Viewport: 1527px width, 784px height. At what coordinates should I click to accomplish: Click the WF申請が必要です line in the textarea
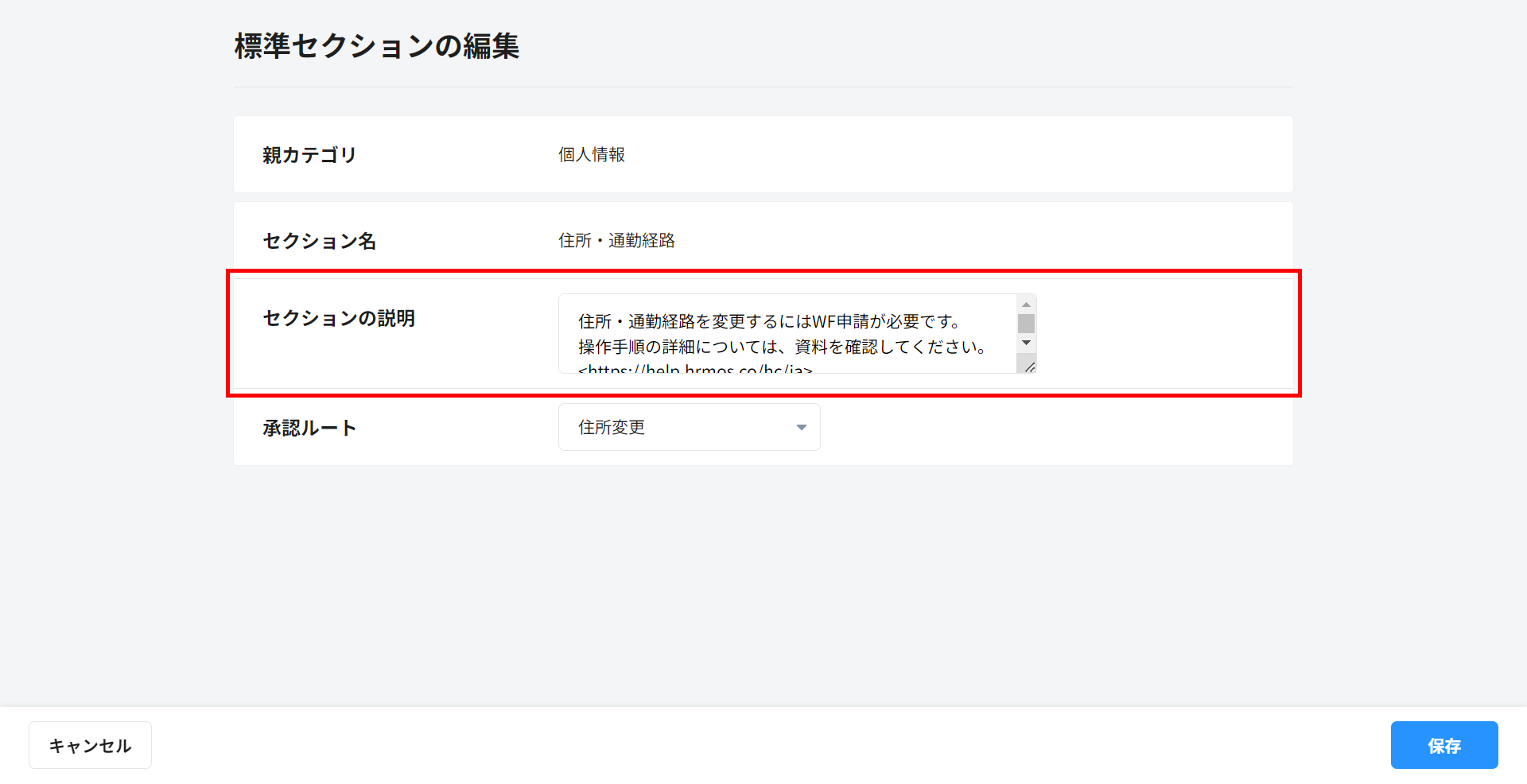click(x=768, y=321)
